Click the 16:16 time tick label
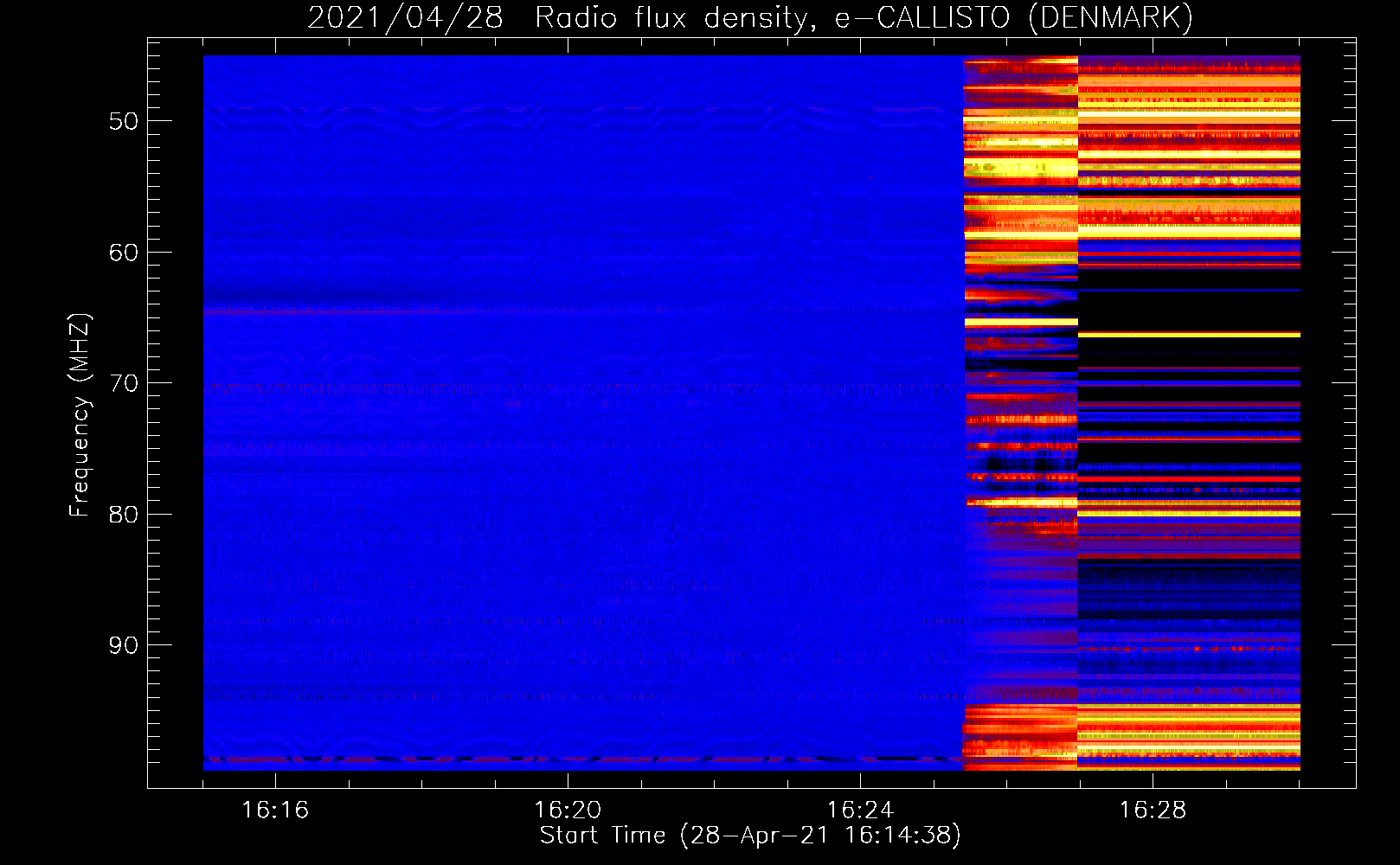Image resolution: width=1400 pixels, height=865 pixels. point(275,810)
